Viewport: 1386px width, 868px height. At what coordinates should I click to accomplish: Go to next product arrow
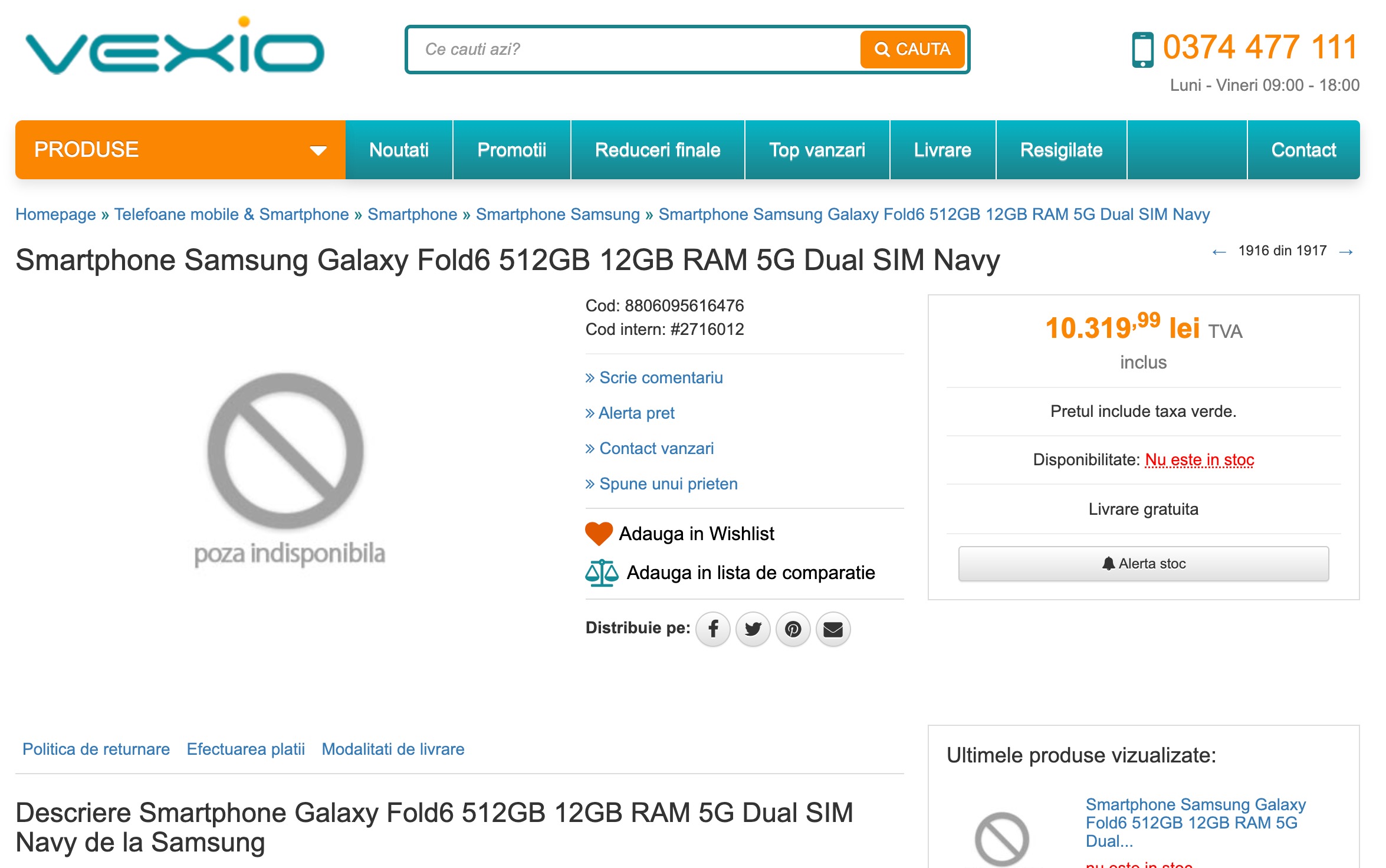click(x=1346, y=252)
